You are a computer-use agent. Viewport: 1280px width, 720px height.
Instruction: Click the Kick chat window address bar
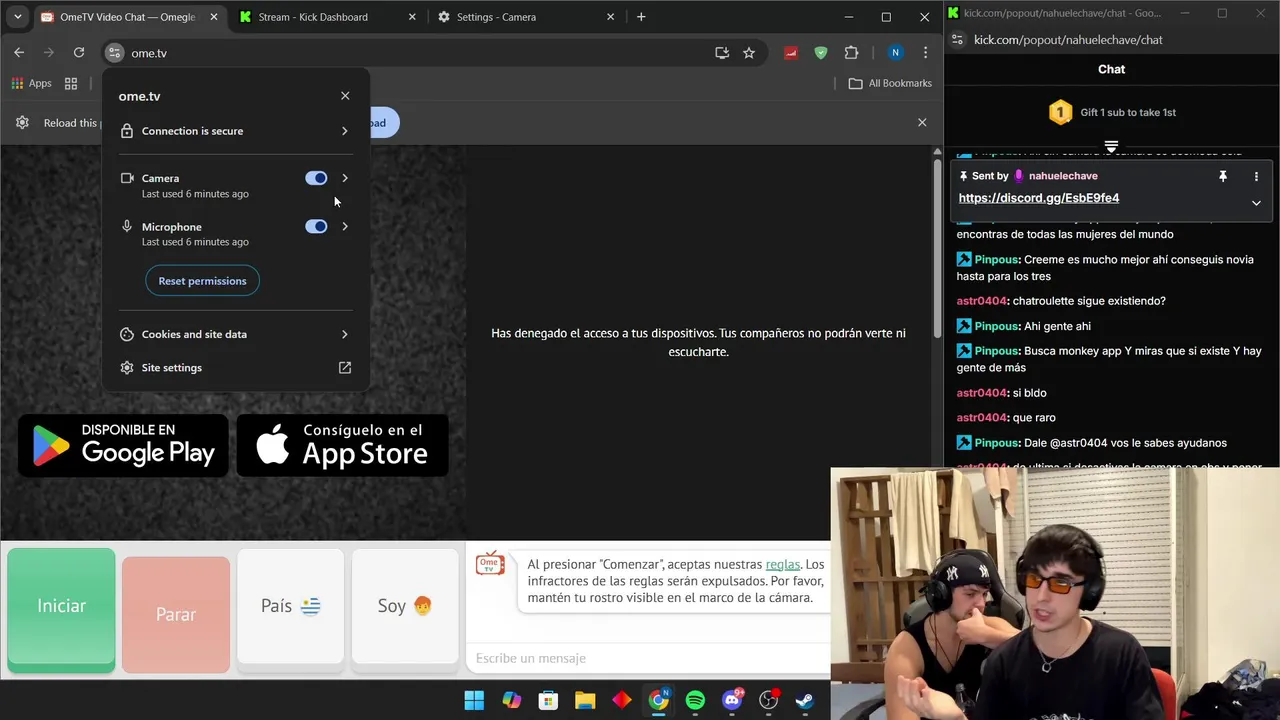click(x=1068, y=40)
